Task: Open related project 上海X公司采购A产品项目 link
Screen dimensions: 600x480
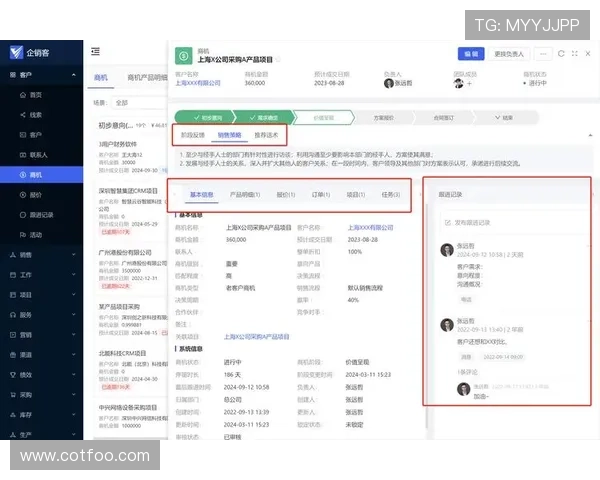Action: pyautogui.click(x=256, y=337)
